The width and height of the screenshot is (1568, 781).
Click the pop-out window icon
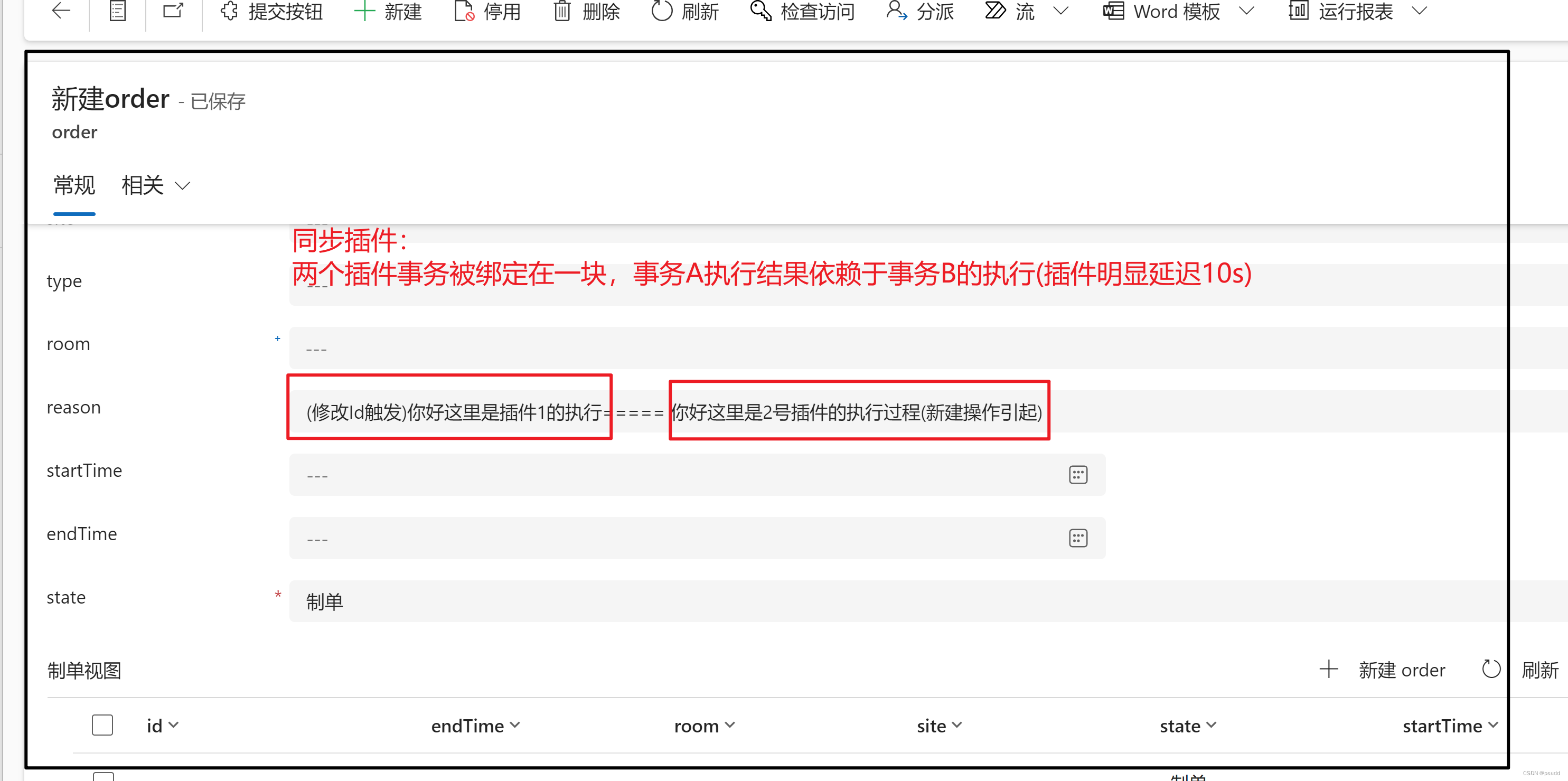point(173,11)
